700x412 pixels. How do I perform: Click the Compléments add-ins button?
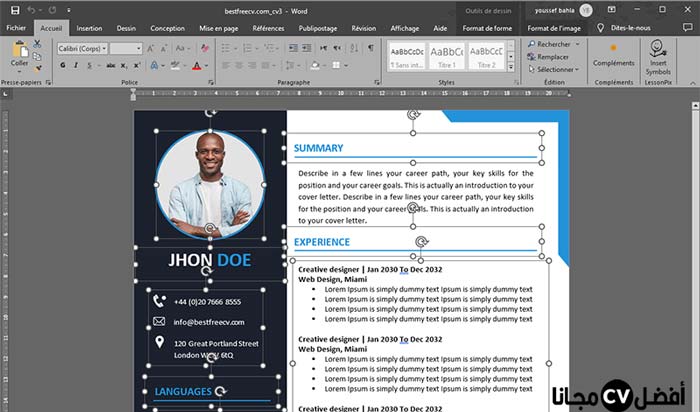(x=613, y=55)
